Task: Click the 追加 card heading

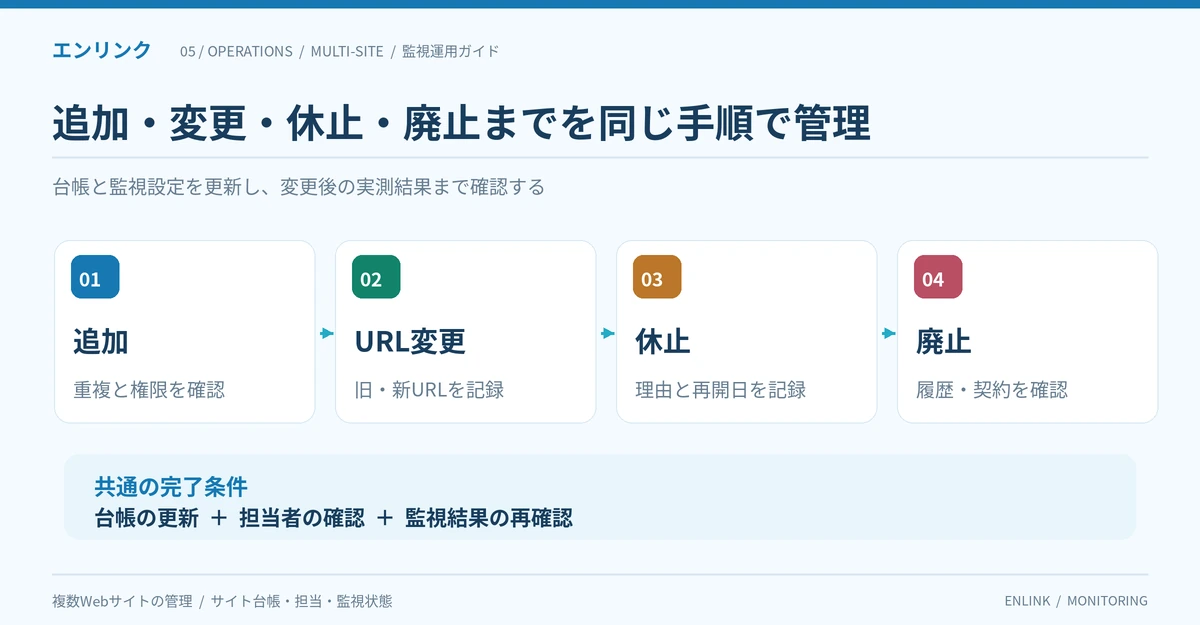Action: pyautogui.click(x=101, y=342)
